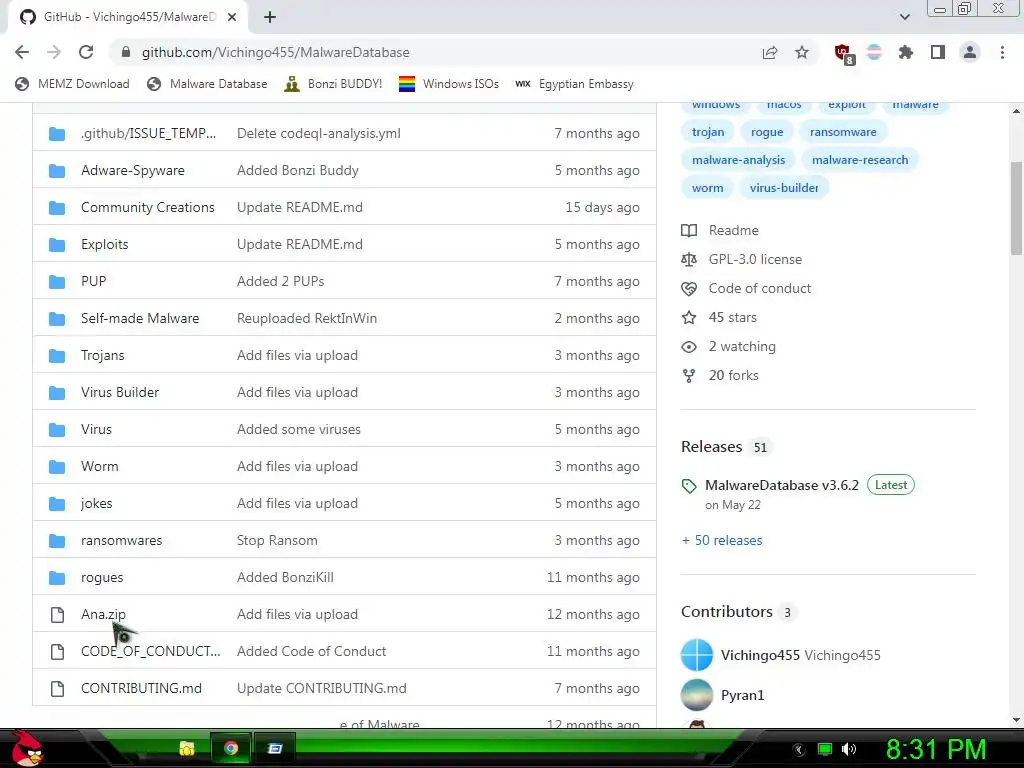Image resolution: width=1024 pixels, height=768 pixels.
Task: Expand the tab search dropdown arrow
Action: [904, 17]
